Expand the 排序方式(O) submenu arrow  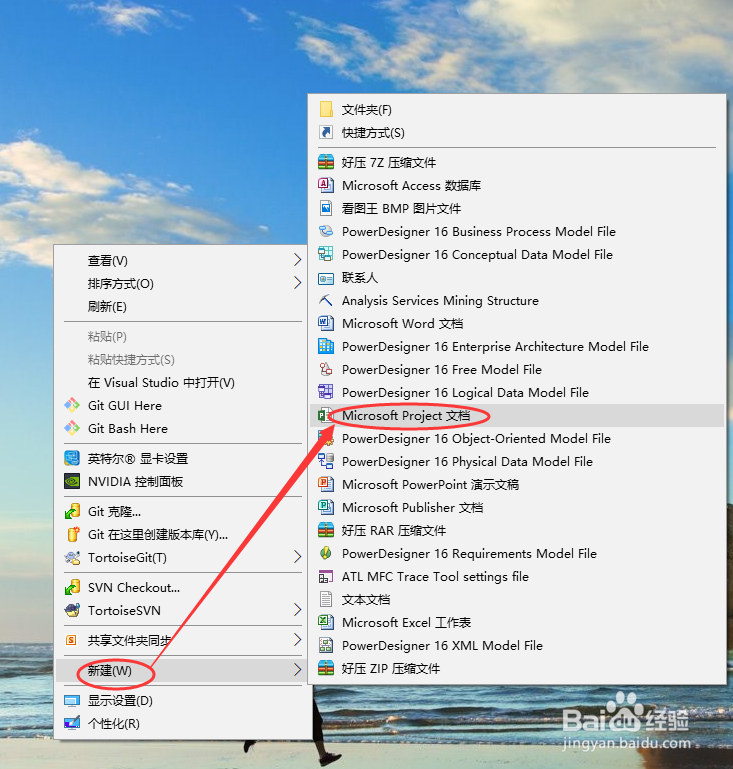pyautogui.click(x=297, y=283)
